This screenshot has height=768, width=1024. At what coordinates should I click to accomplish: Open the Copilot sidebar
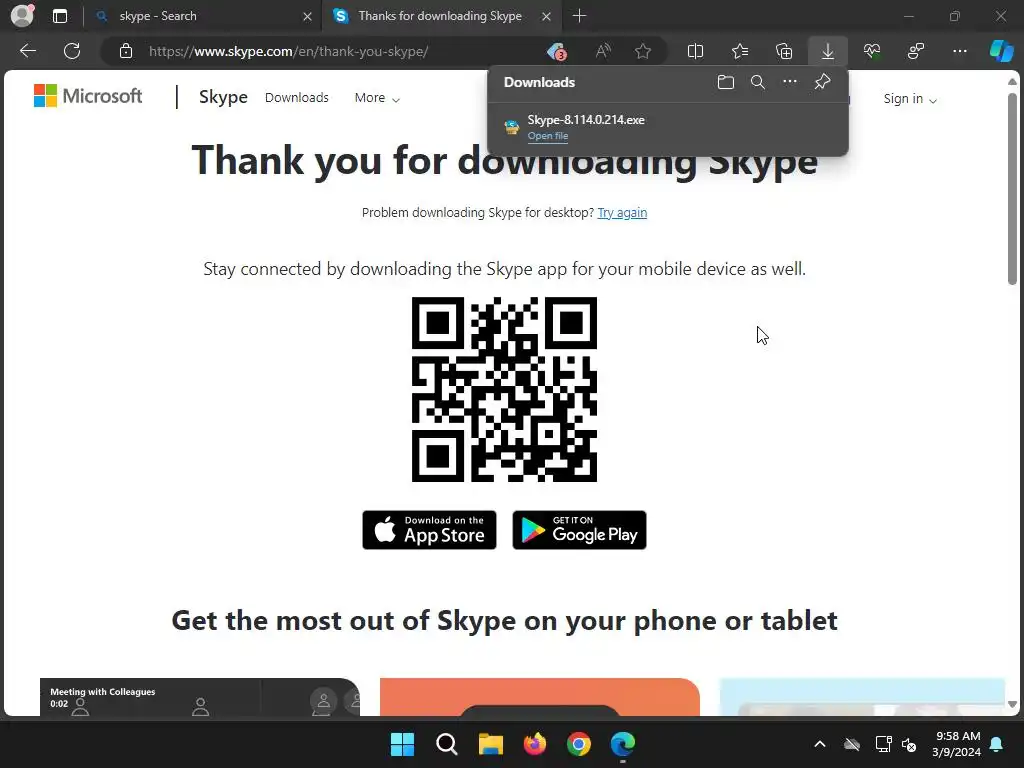pyautogui.click(x=1001, y=51)
